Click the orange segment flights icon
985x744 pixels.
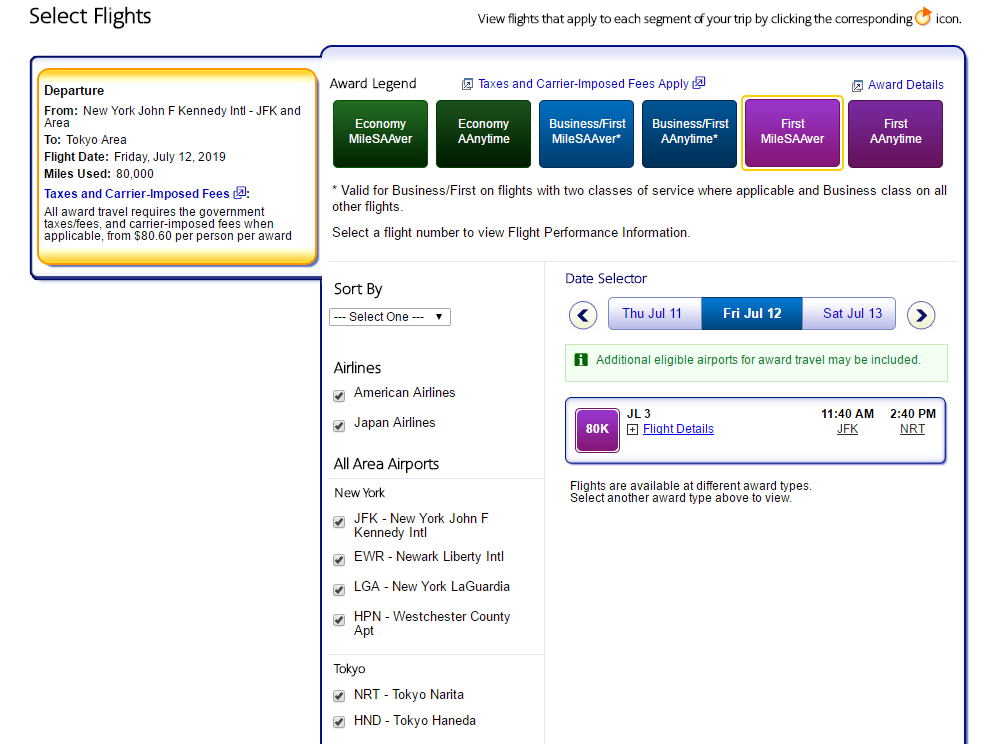[923, 16]
